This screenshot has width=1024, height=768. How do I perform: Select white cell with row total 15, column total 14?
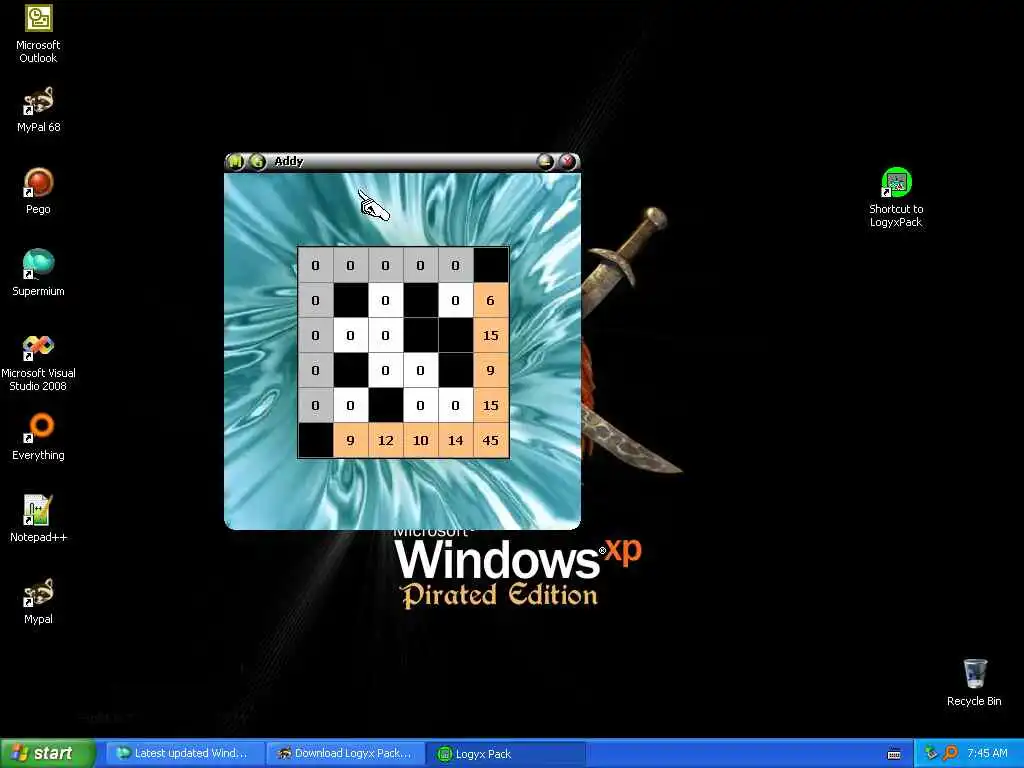tap(455, 406)
